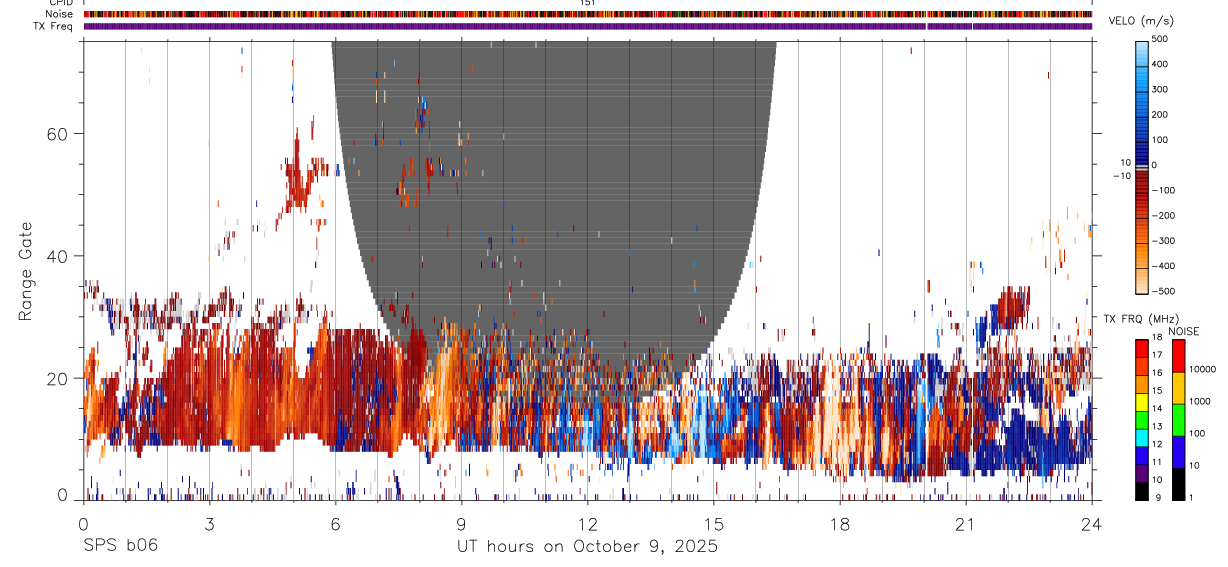
Task: Click the "17" tick on the TX FRQ legend
Action: tap(1158, 355)
